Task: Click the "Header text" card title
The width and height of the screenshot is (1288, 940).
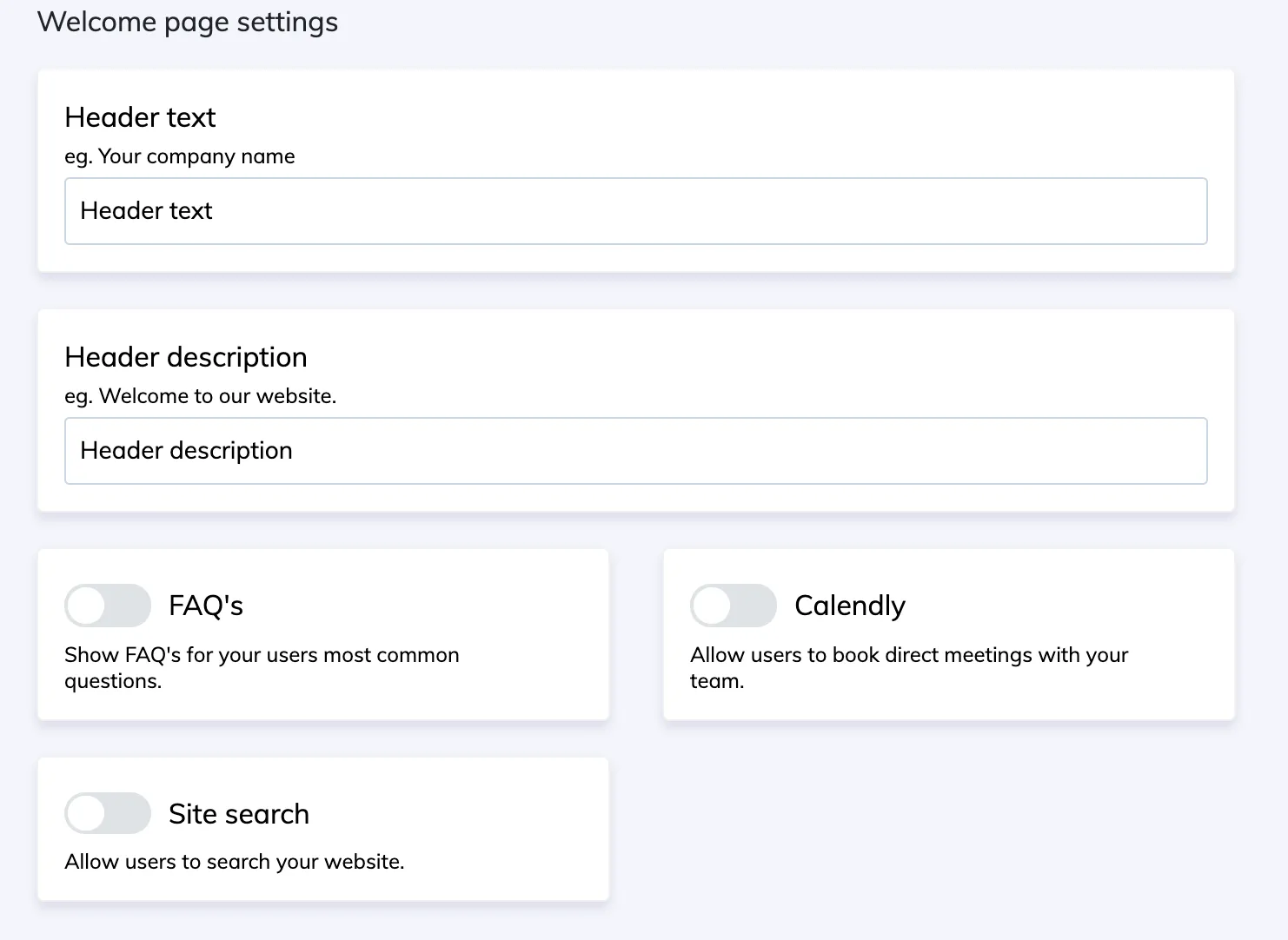Action: click(140, 117)
